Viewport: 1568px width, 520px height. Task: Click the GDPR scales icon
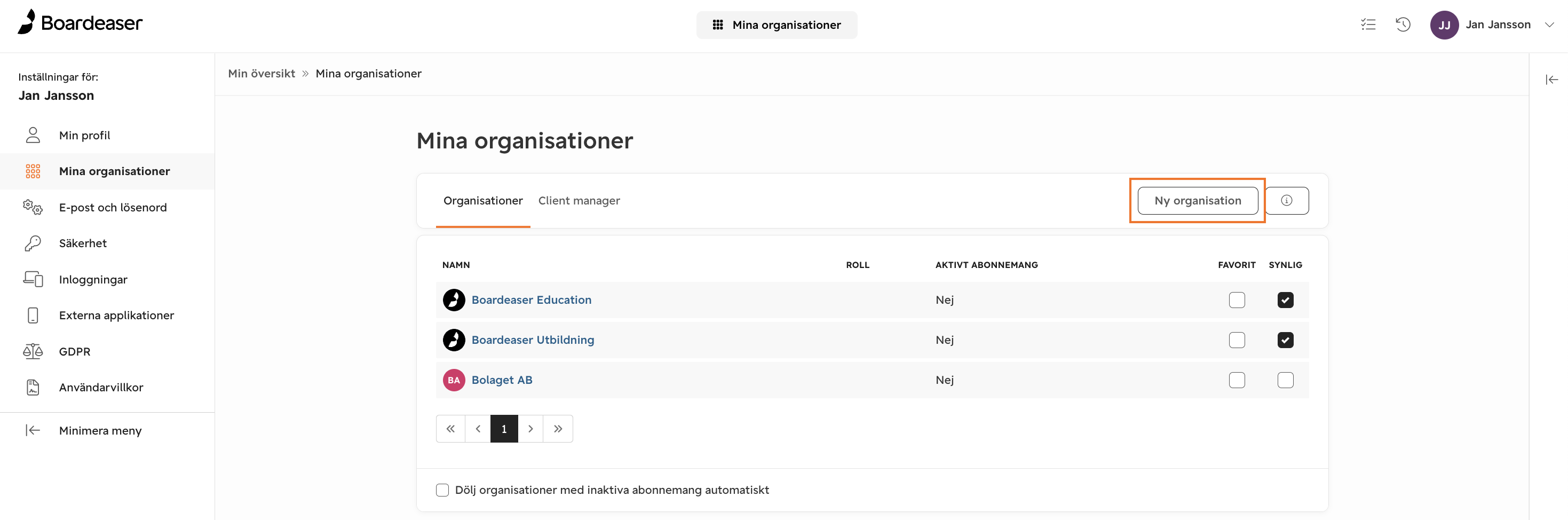click(x=33, y=351)
